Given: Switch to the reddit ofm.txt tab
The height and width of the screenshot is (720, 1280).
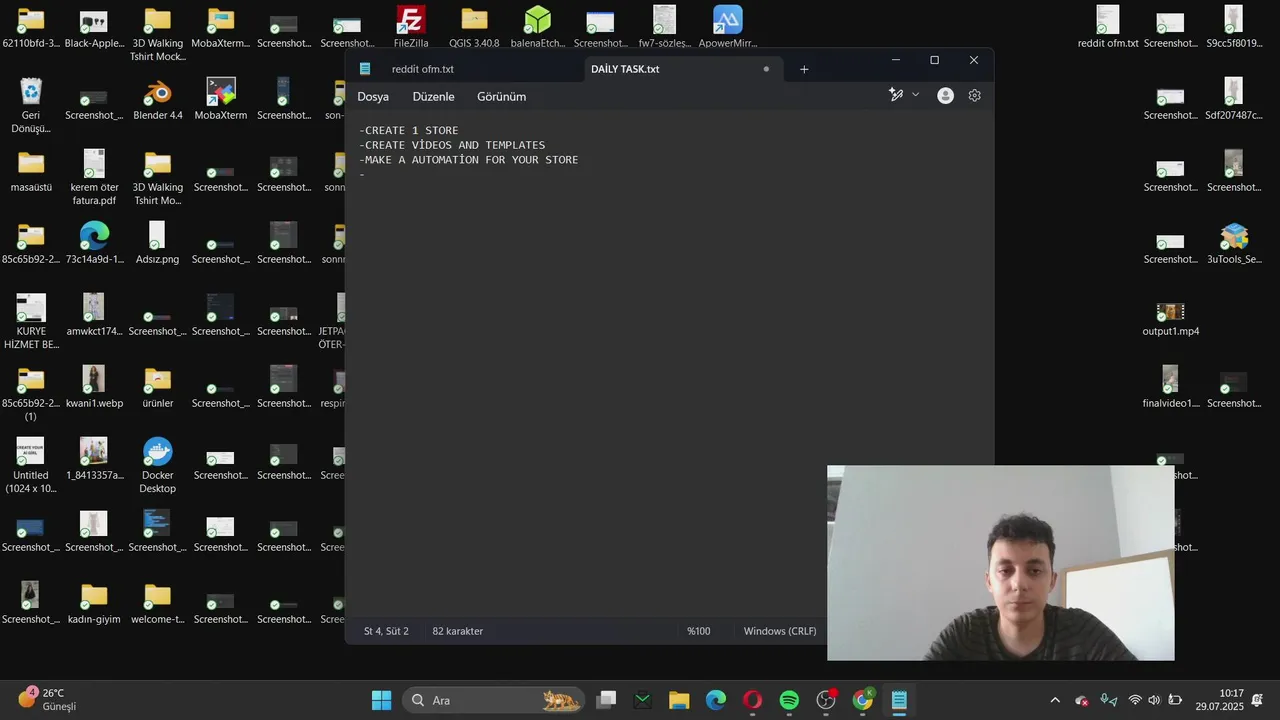Looking at the screenshot, I should pos(422,69).
